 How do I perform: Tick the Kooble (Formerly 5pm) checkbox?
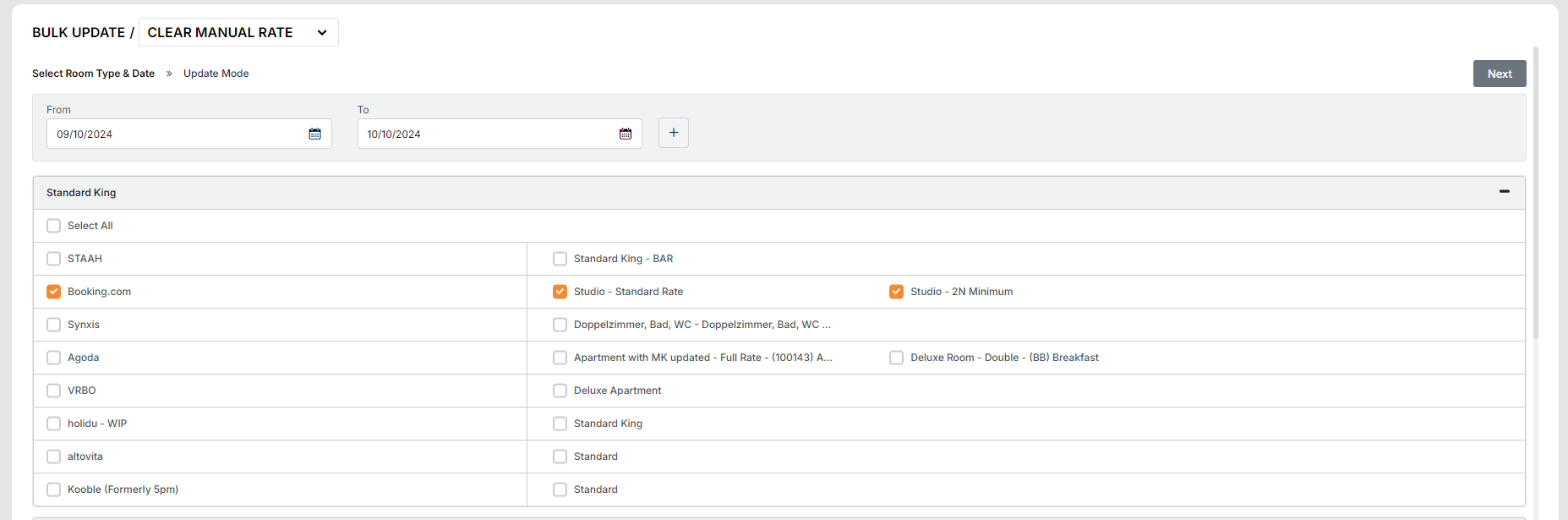click(x=54, y=490)
